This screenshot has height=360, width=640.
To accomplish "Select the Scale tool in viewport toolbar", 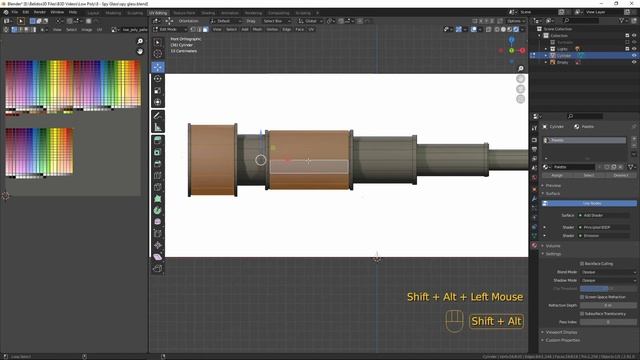I will [x=158, y=90].
